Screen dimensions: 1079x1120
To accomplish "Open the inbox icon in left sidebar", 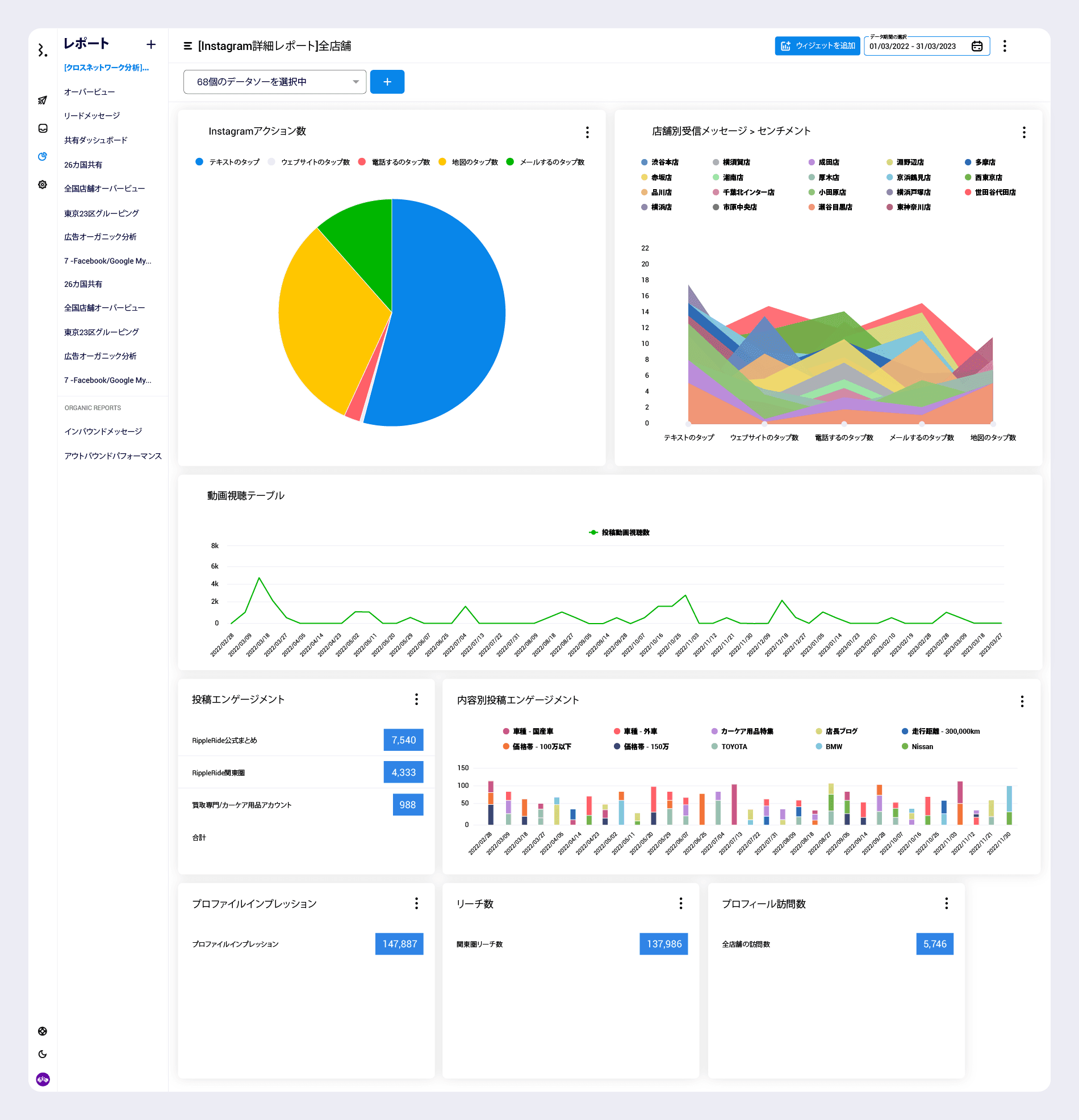I will pyautogui.click(x=42, y=128).
